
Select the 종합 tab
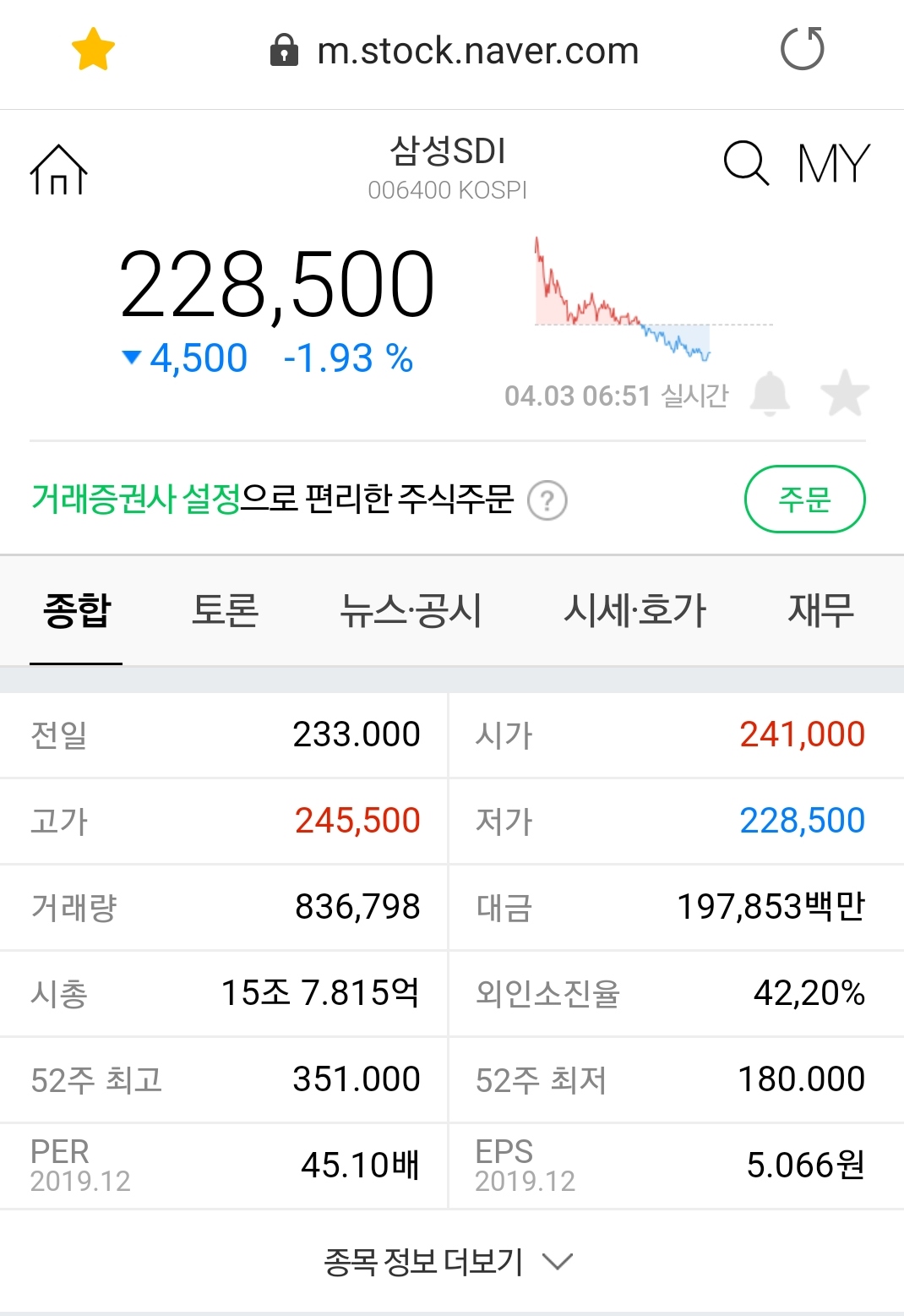click(77, 610)
